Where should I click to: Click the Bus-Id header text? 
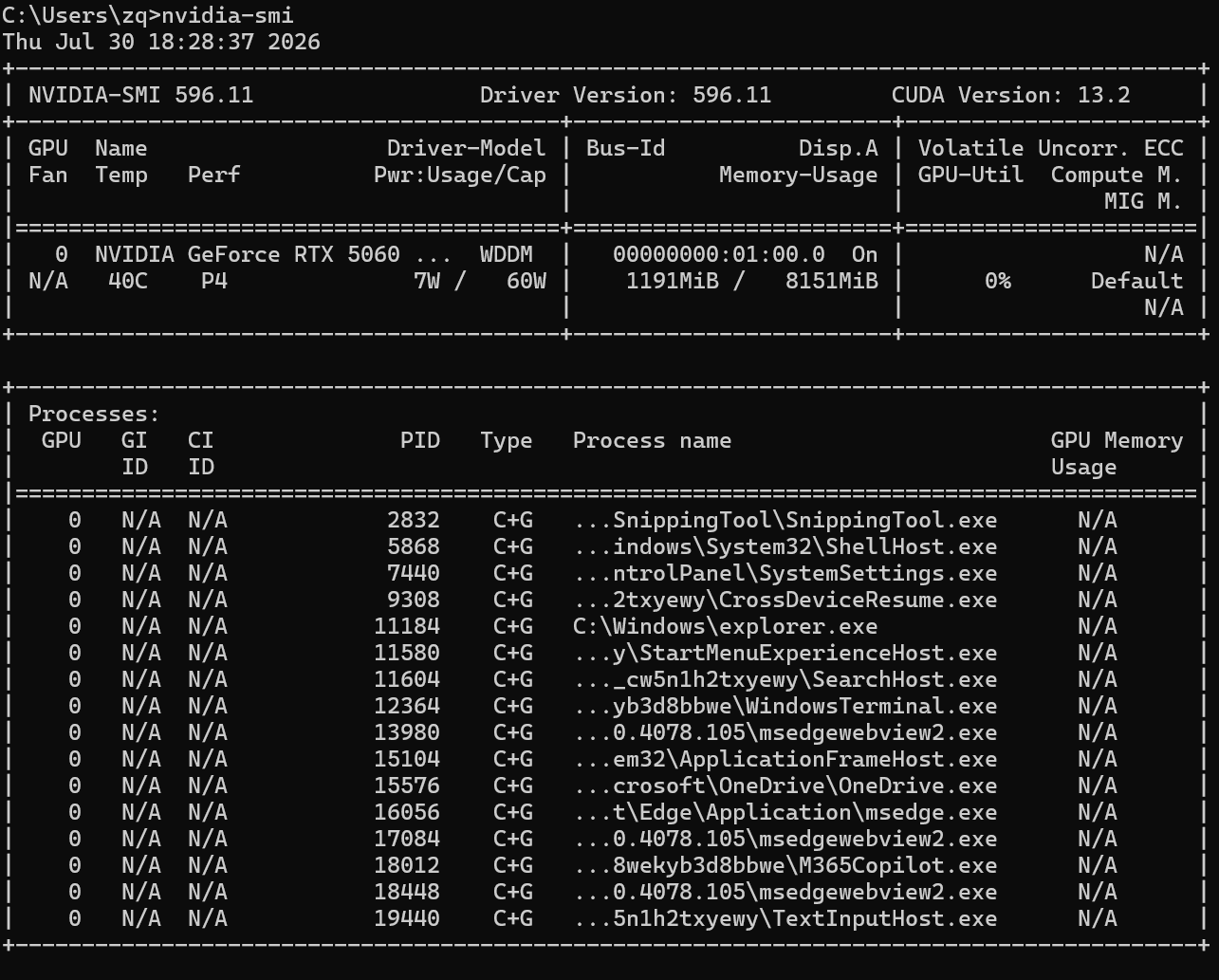point(626,148)
